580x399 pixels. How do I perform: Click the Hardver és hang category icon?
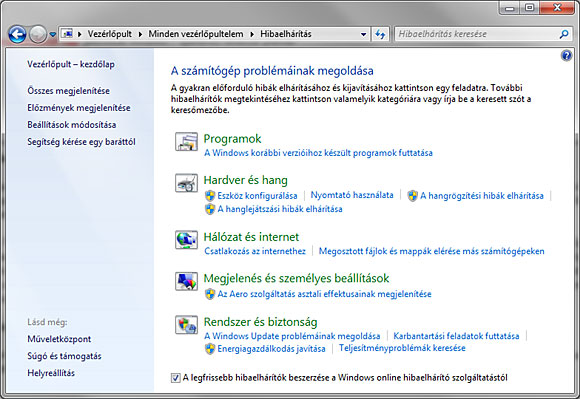tap(186, 183)
